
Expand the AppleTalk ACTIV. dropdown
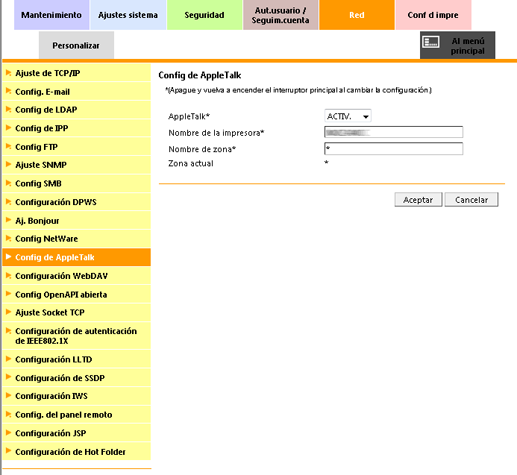[348, 116]
